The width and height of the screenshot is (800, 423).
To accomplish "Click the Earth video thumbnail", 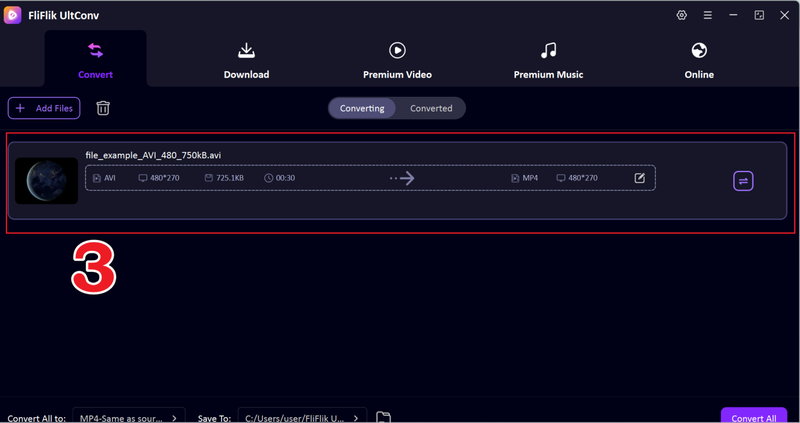I will coord(46,181).
